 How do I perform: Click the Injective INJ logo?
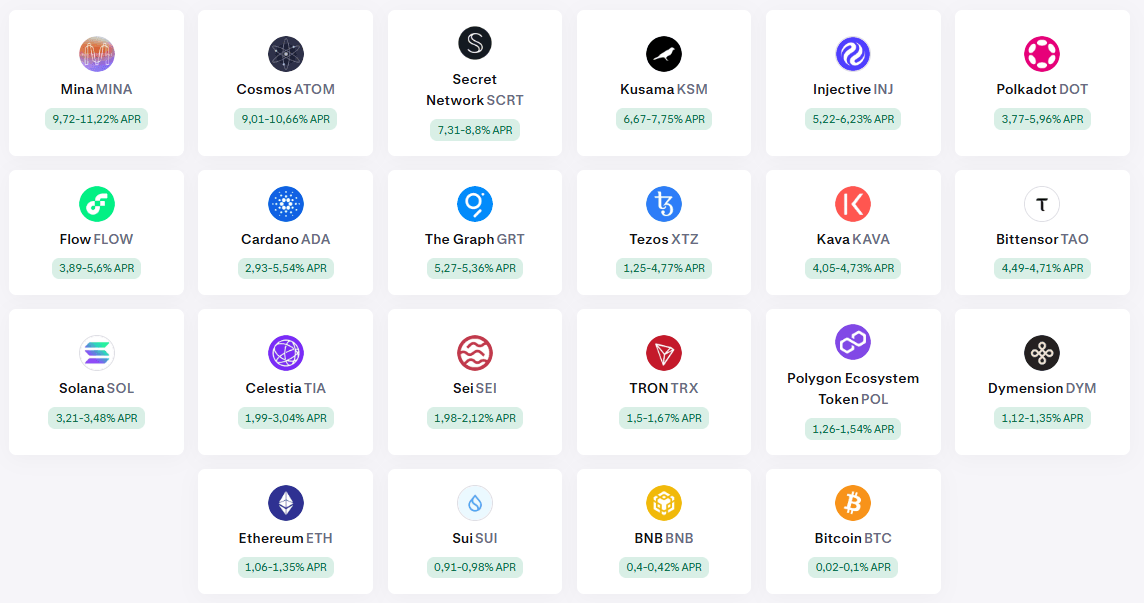point(852,54)
